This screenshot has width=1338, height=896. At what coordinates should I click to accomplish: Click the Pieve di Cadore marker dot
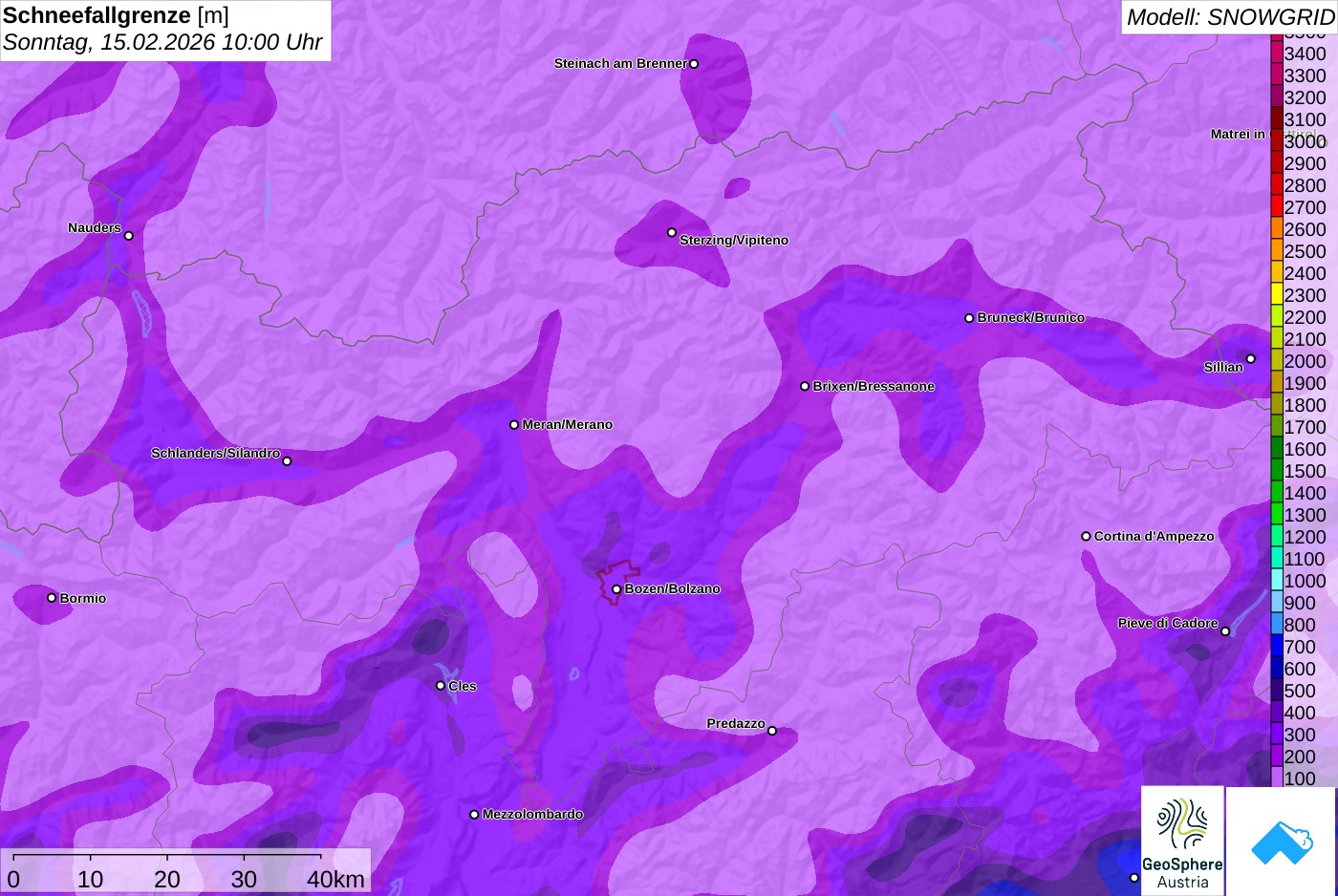click(x=1225, y=631)
